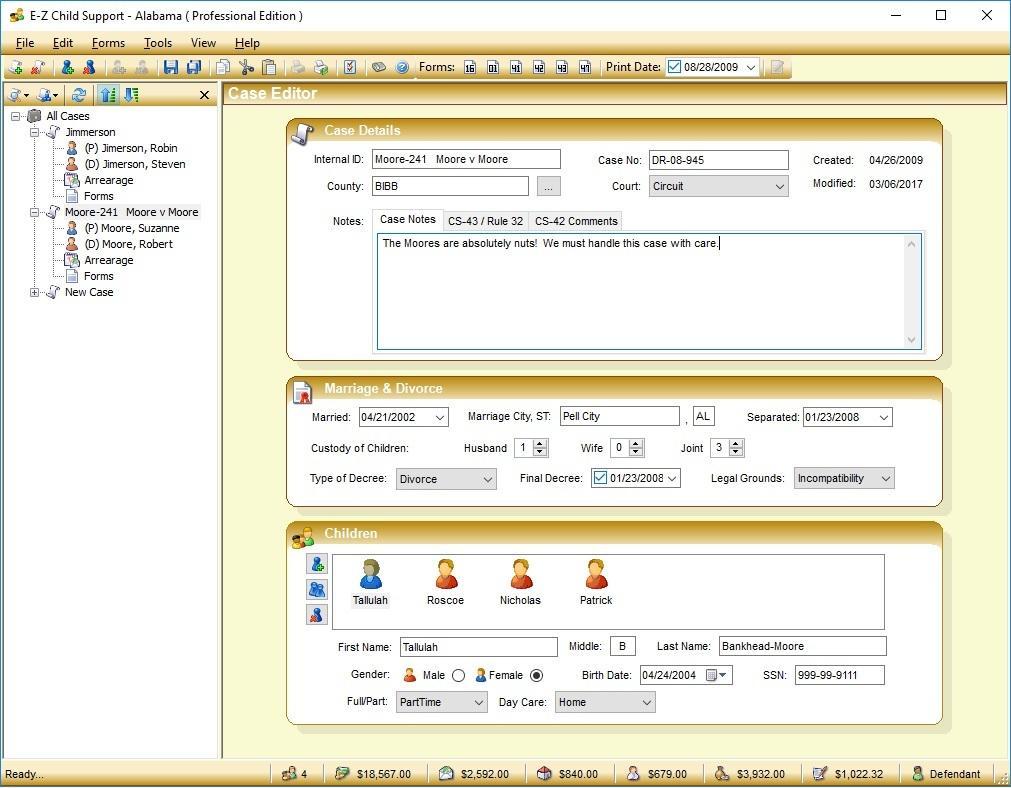Click the add child icon in Children panel

(x=317, y=564)
